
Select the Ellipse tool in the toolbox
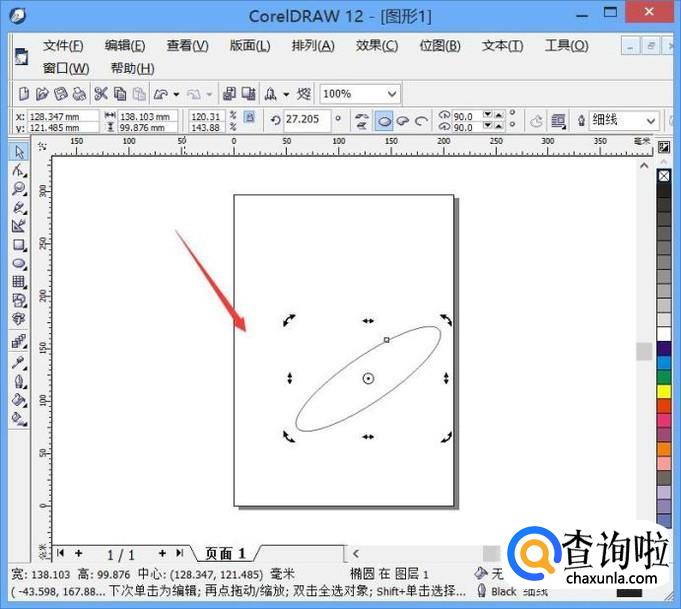pos(19,263)
